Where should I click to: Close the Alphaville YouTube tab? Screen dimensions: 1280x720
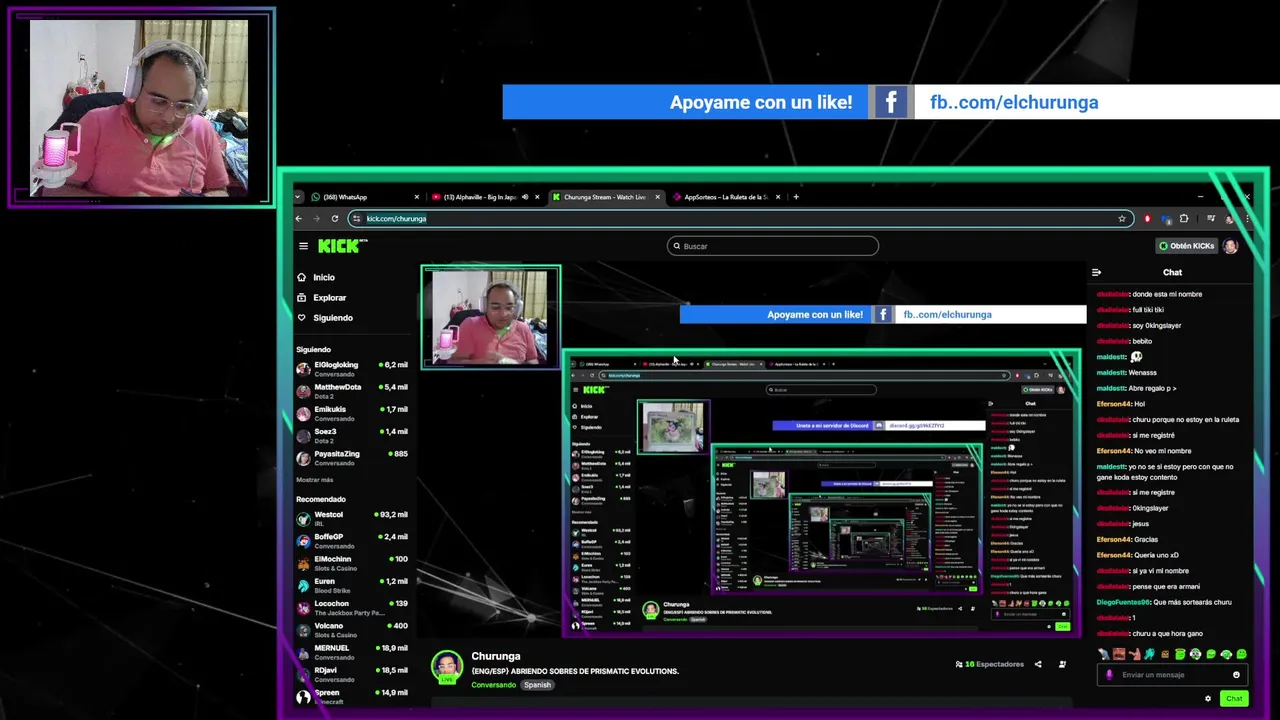pyautogui.click(x=537, y=197)
